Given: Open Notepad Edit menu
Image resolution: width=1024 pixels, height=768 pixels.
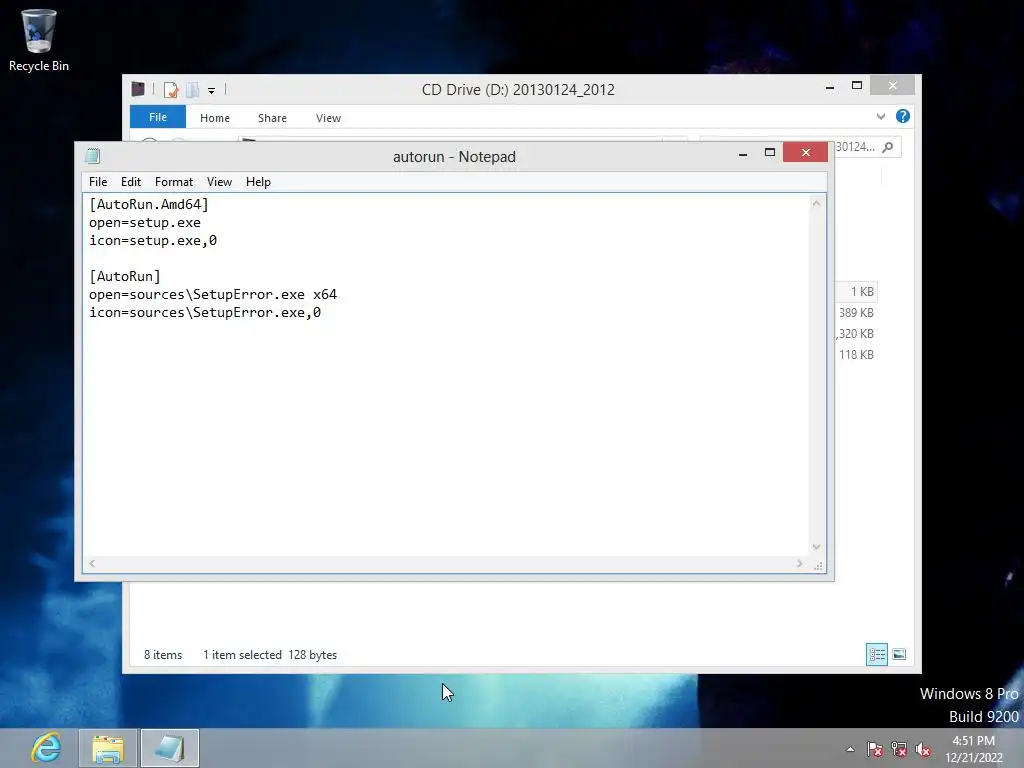Looking at the screenshot, I should [x=131, y=182].
